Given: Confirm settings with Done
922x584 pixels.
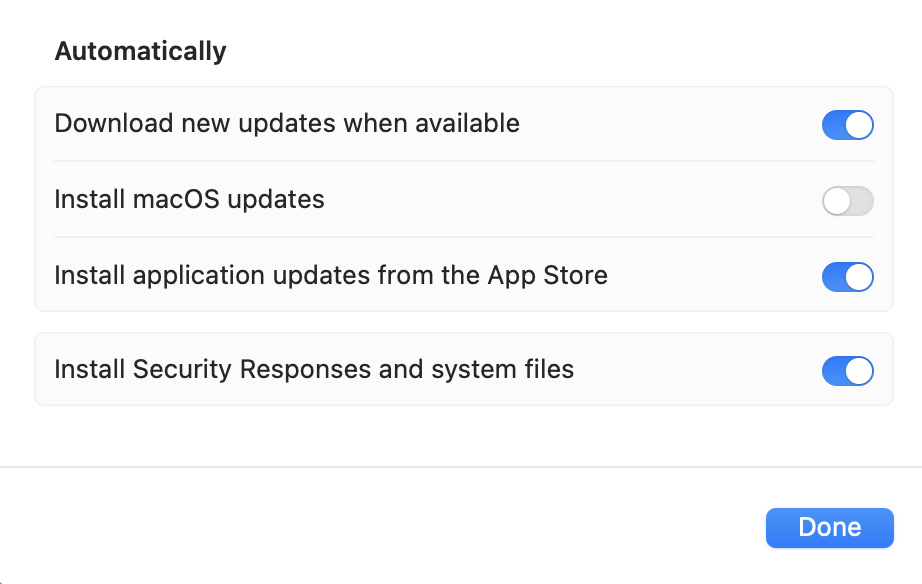Looking at the screenshot, I should [829, 527].
